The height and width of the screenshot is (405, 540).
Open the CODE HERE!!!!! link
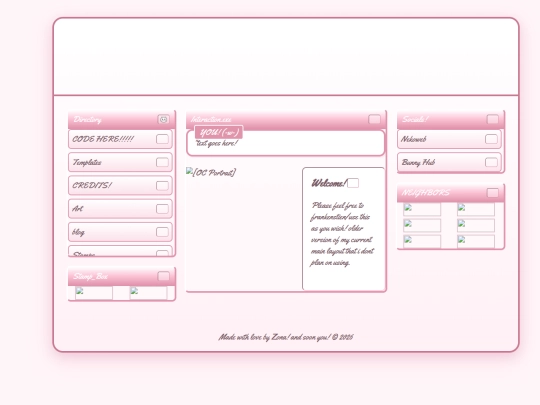click(x=120, y=139)
